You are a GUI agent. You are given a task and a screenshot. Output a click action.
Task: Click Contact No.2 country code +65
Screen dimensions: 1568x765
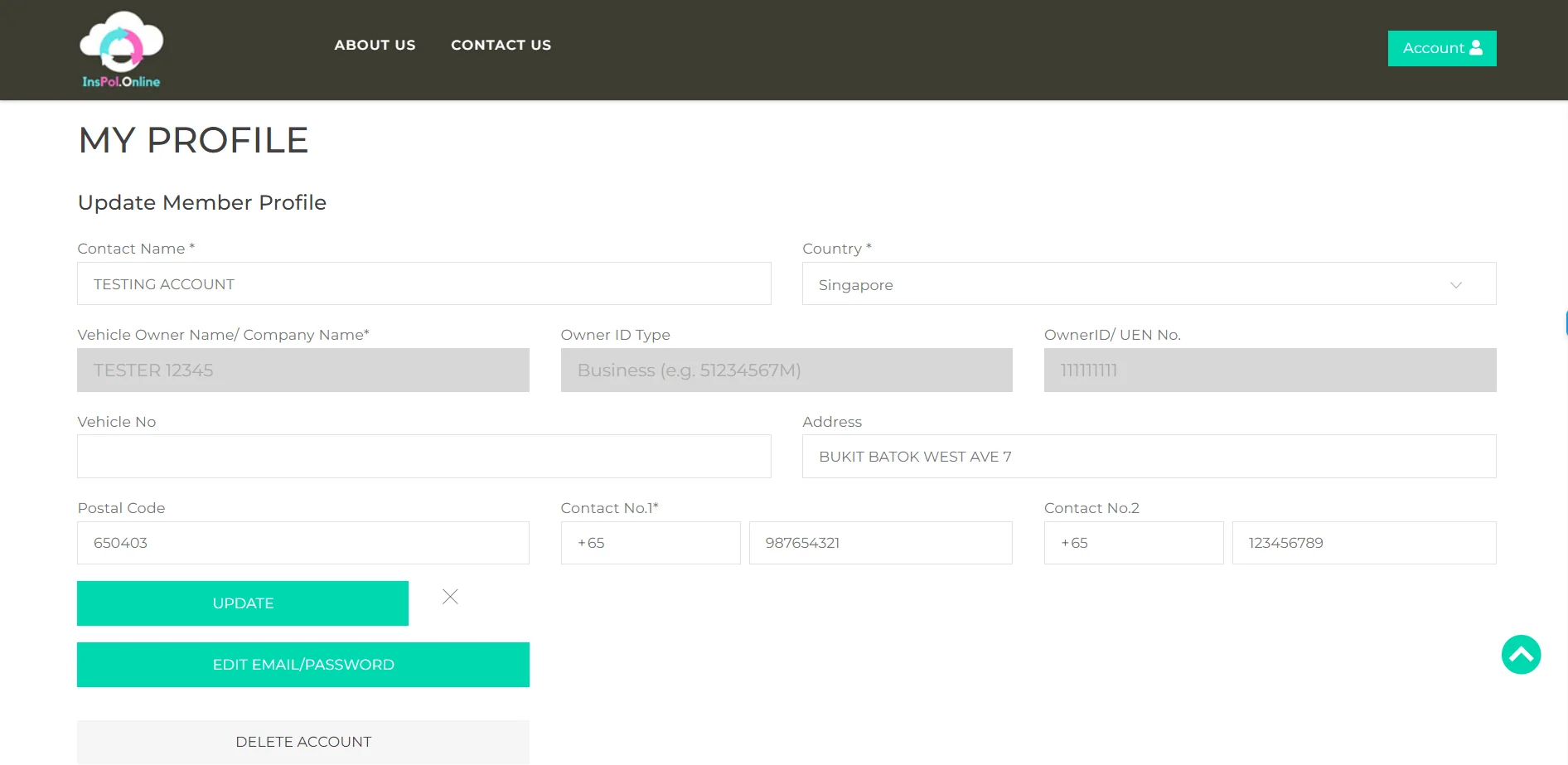1134,543
